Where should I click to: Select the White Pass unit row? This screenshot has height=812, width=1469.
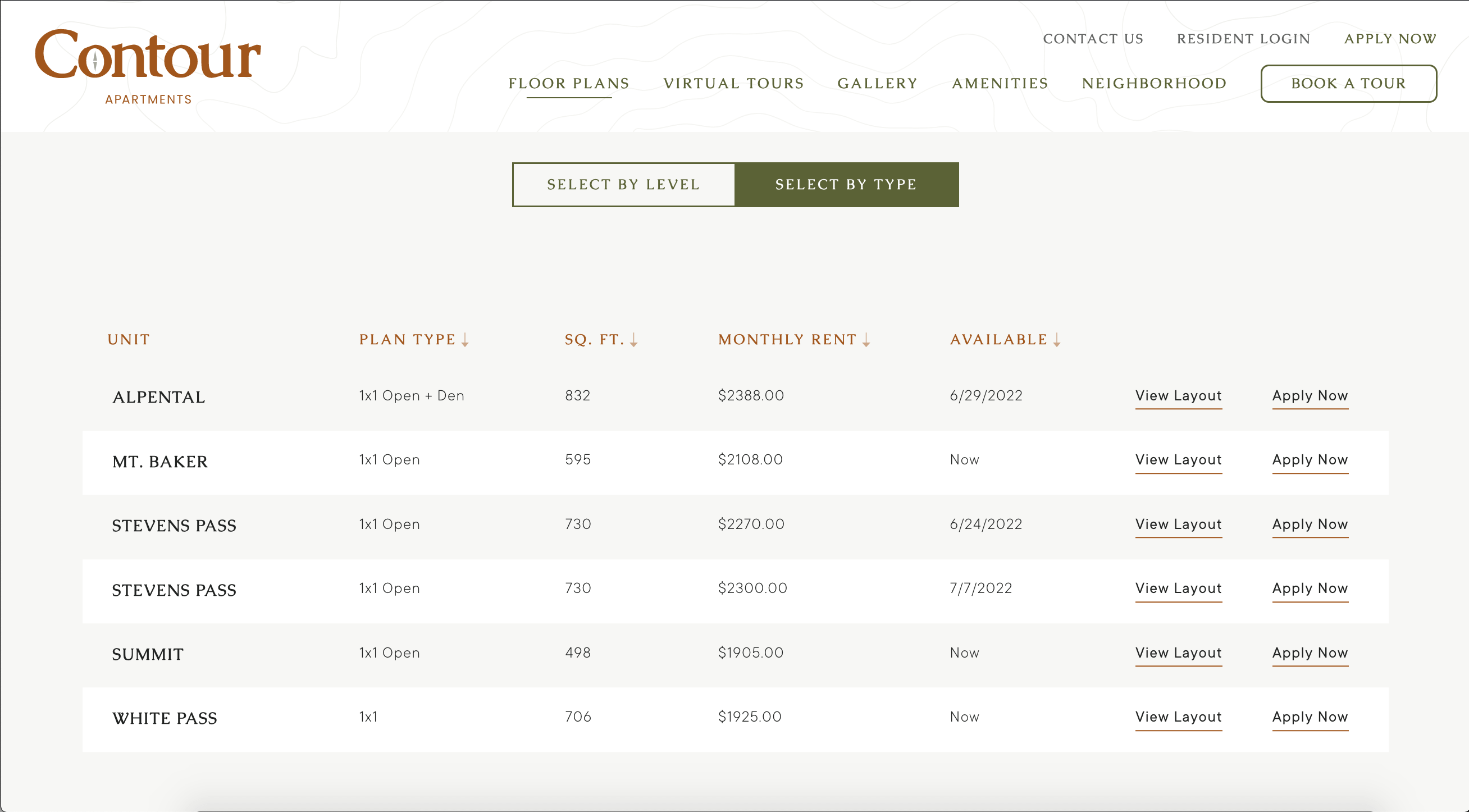click(x=165, y=718)
